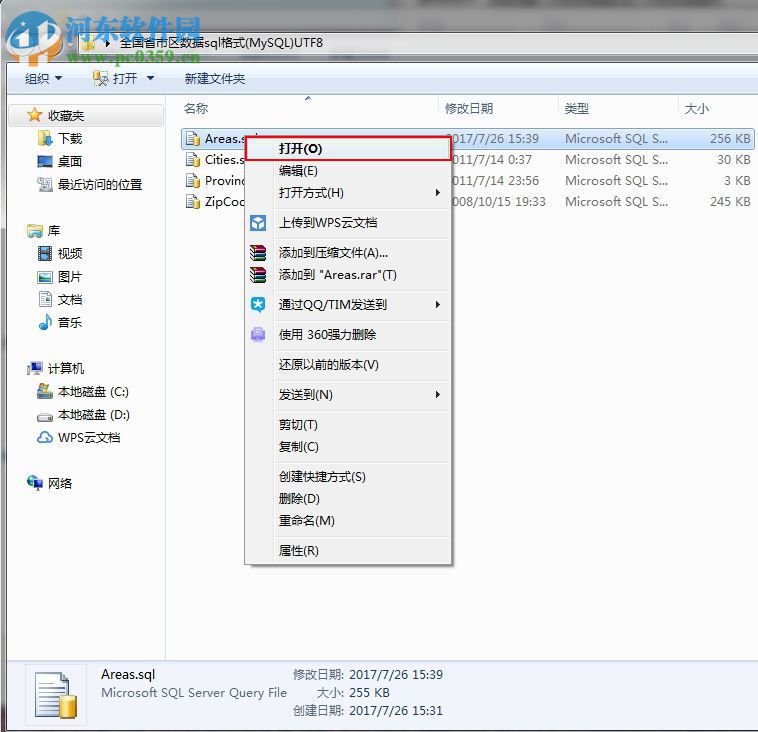
Task: Click Open (打开) in the context menu
Action: click(x=348, y=148)
